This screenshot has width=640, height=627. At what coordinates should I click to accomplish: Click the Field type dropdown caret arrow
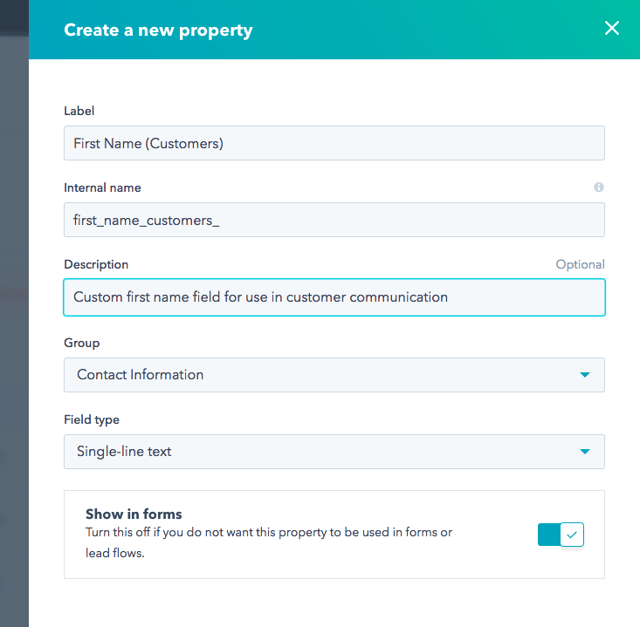(585, 452)
